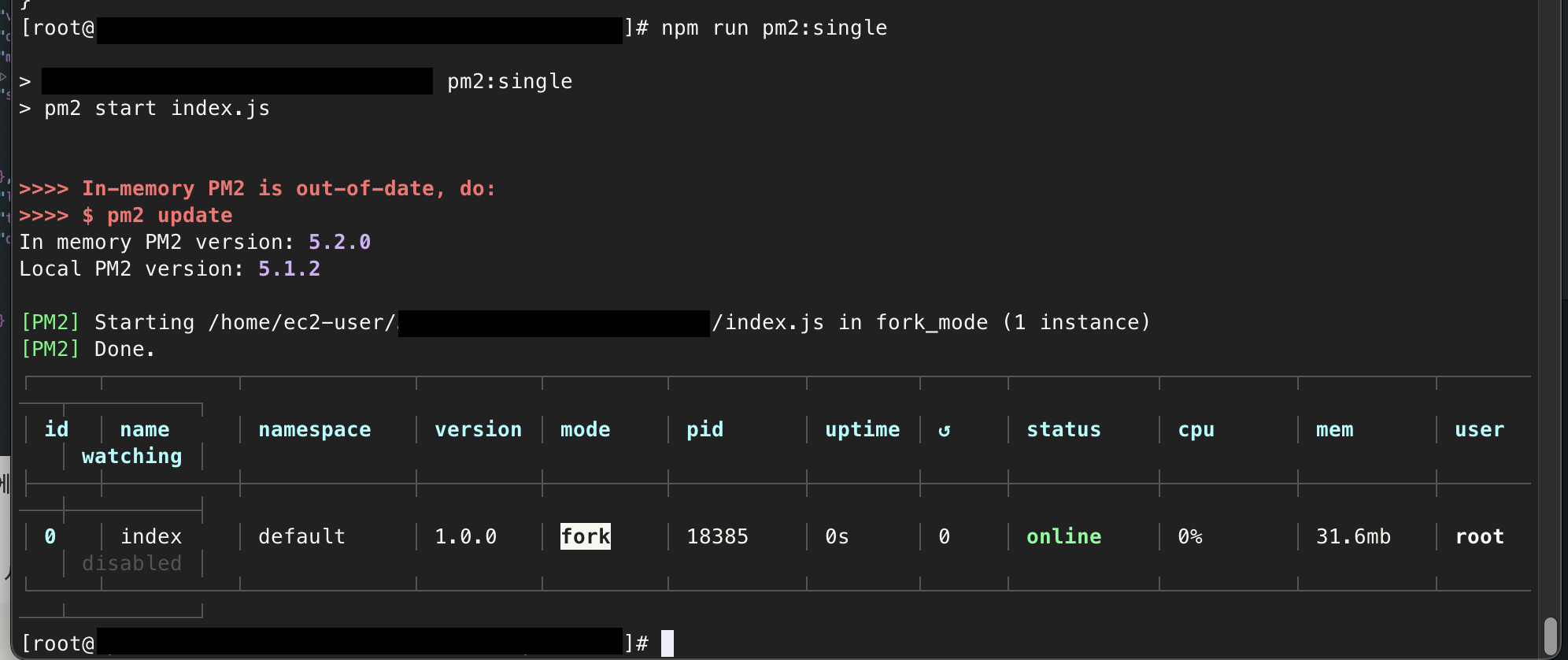Click the 'name' column header

coord(144,429)
